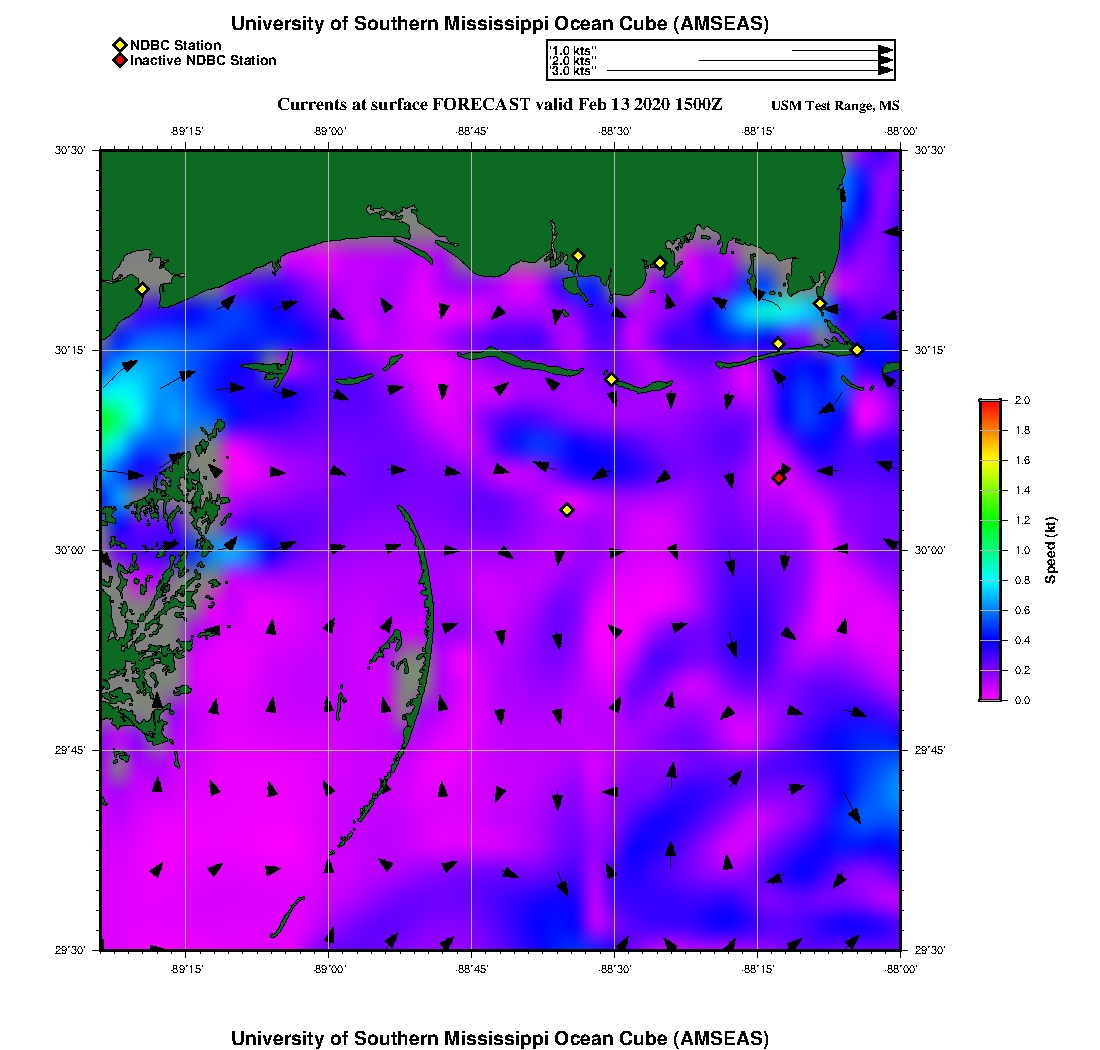Screen dimensions: 1100x1050
Task: Click the top "University of Southern Mississippi" heading
Action: pyautogui.click(x=499, y=23)
